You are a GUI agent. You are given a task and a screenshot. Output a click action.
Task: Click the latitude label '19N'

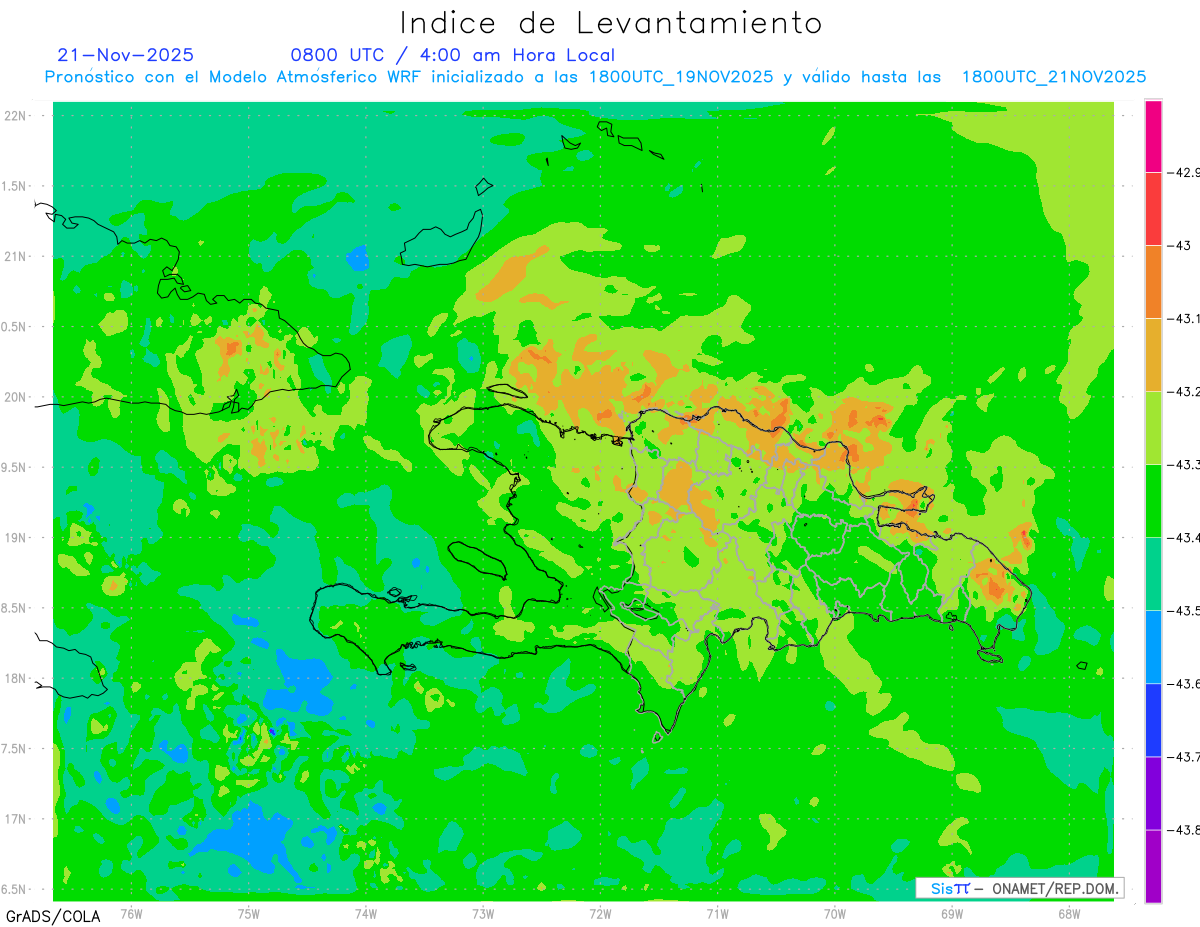[x=15, y=538]
